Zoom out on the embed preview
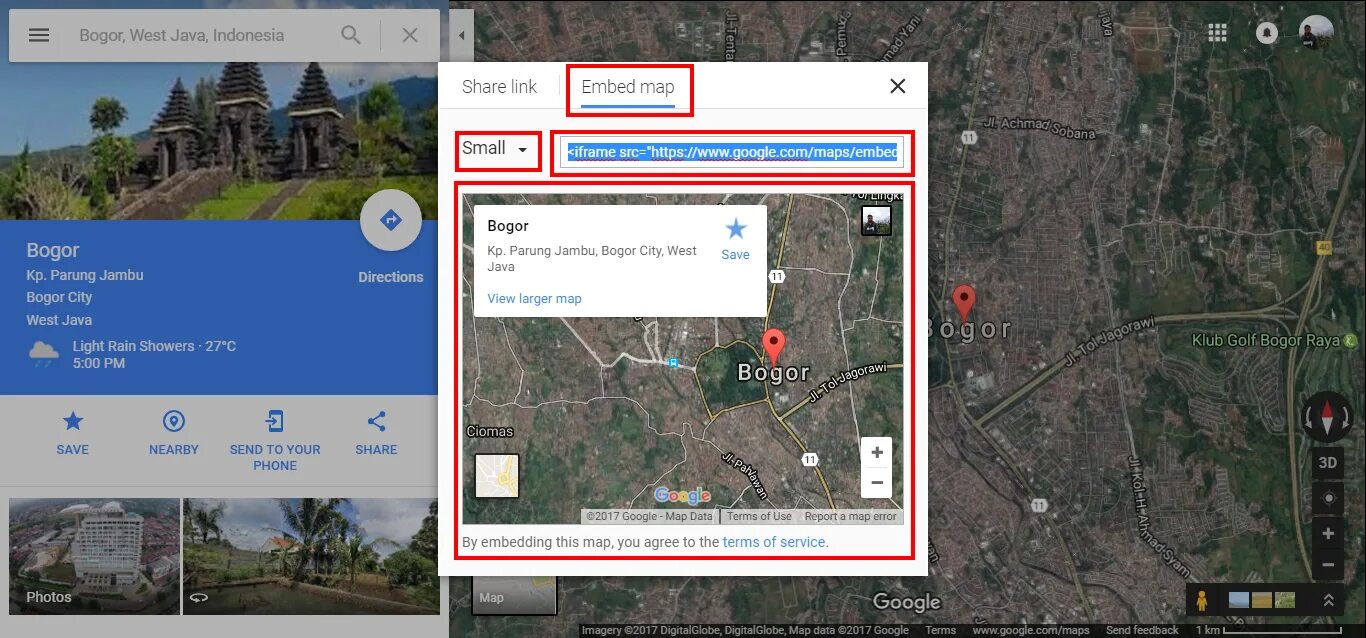The image size is (1366, 638). tap(877, 483)
